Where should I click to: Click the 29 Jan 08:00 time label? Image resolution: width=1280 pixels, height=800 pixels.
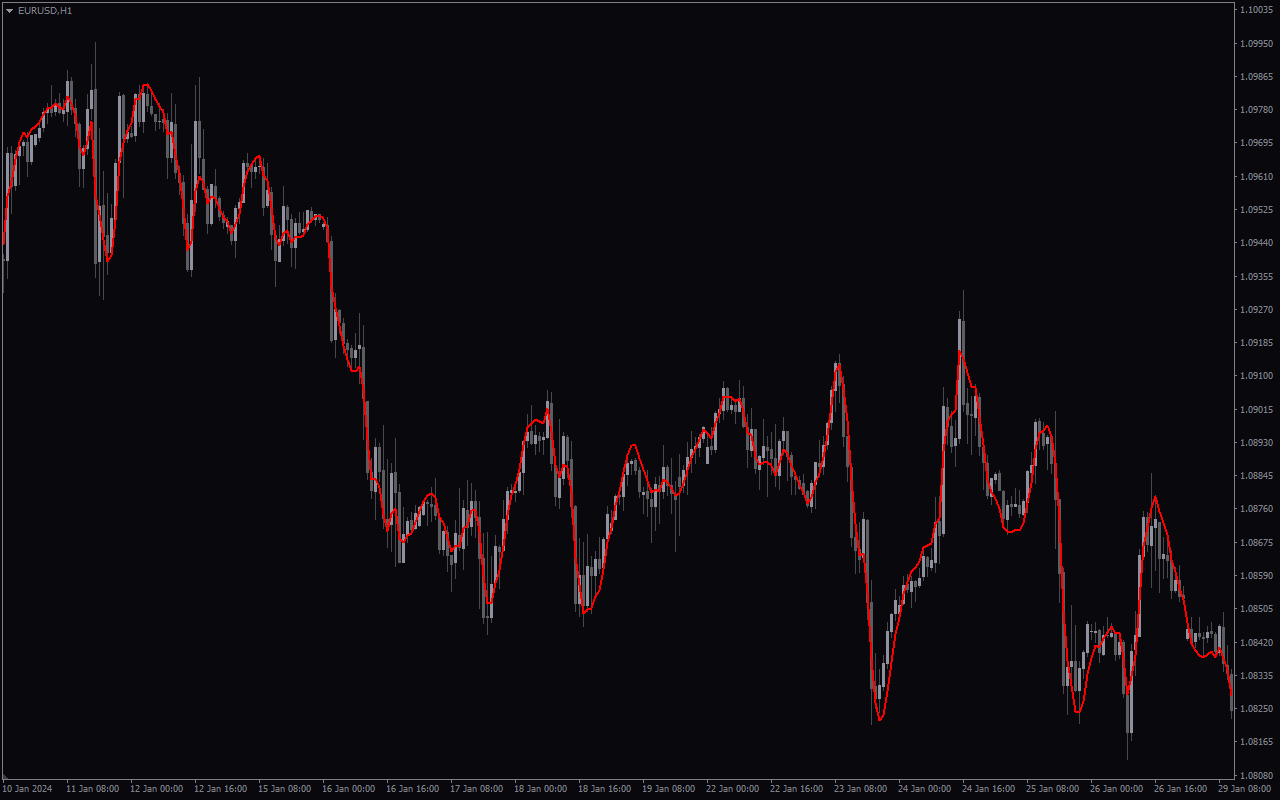tap(1244, 788)
